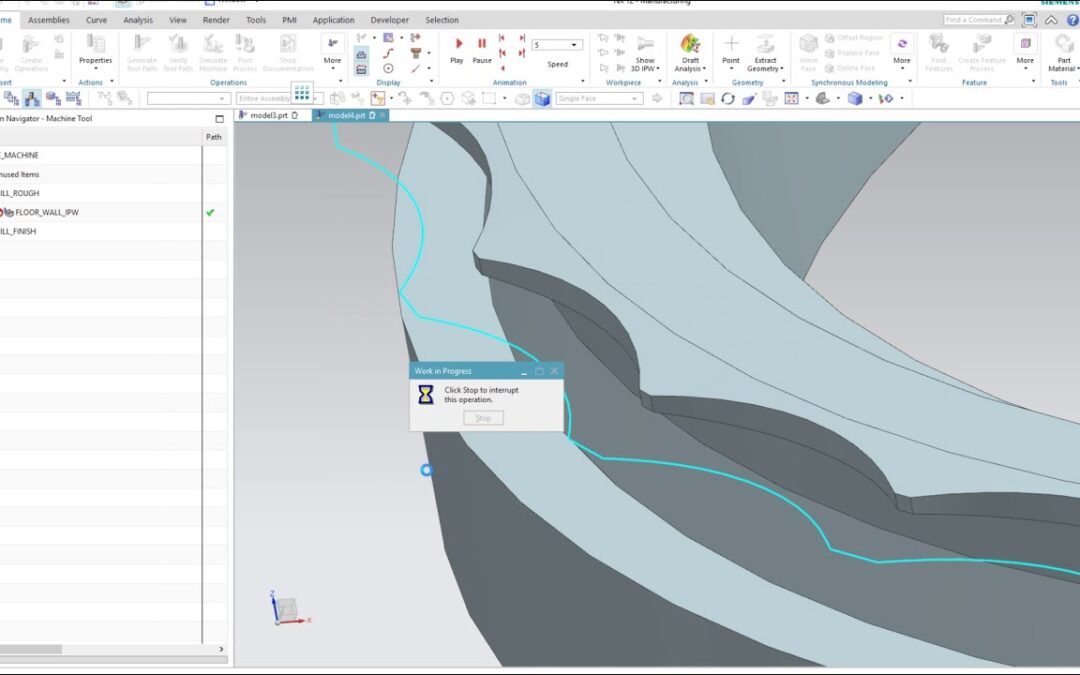Toggle the Path checkmark for FLOOR_WALL_IPW
Viewport: 1080px width, 675px height.
coord(210,211)
